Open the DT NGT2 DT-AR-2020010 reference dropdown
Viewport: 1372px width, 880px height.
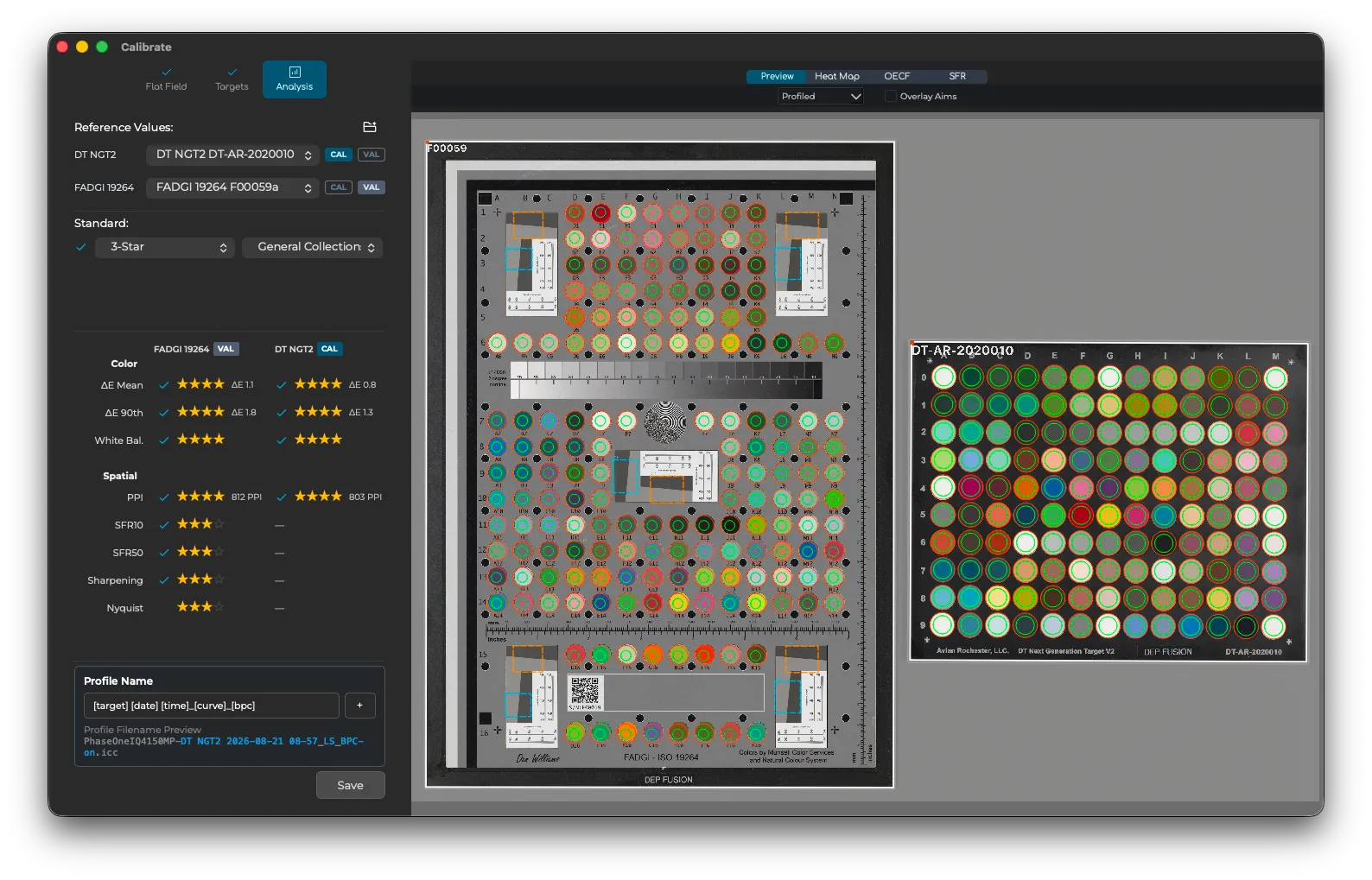tap(232, 155)
